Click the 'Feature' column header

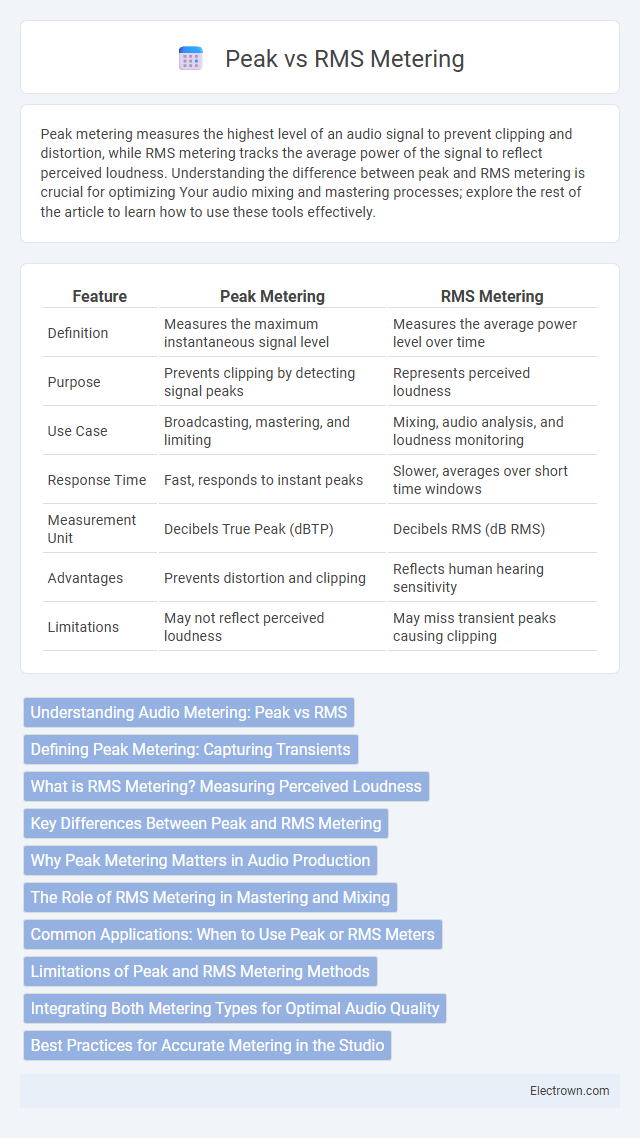click(100, 296)
